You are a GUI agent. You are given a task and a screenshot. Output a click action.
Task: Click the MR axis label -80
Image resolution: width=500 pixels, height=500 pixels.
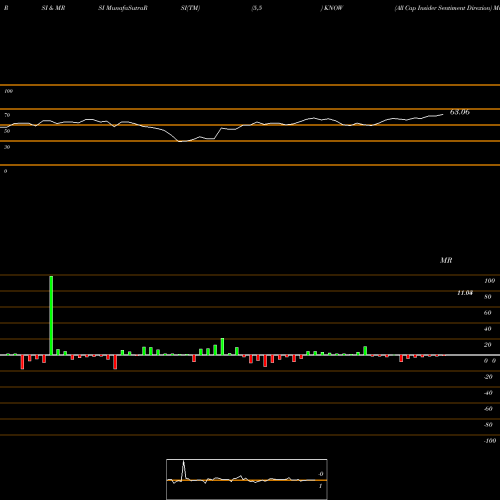tap(488, 425)
